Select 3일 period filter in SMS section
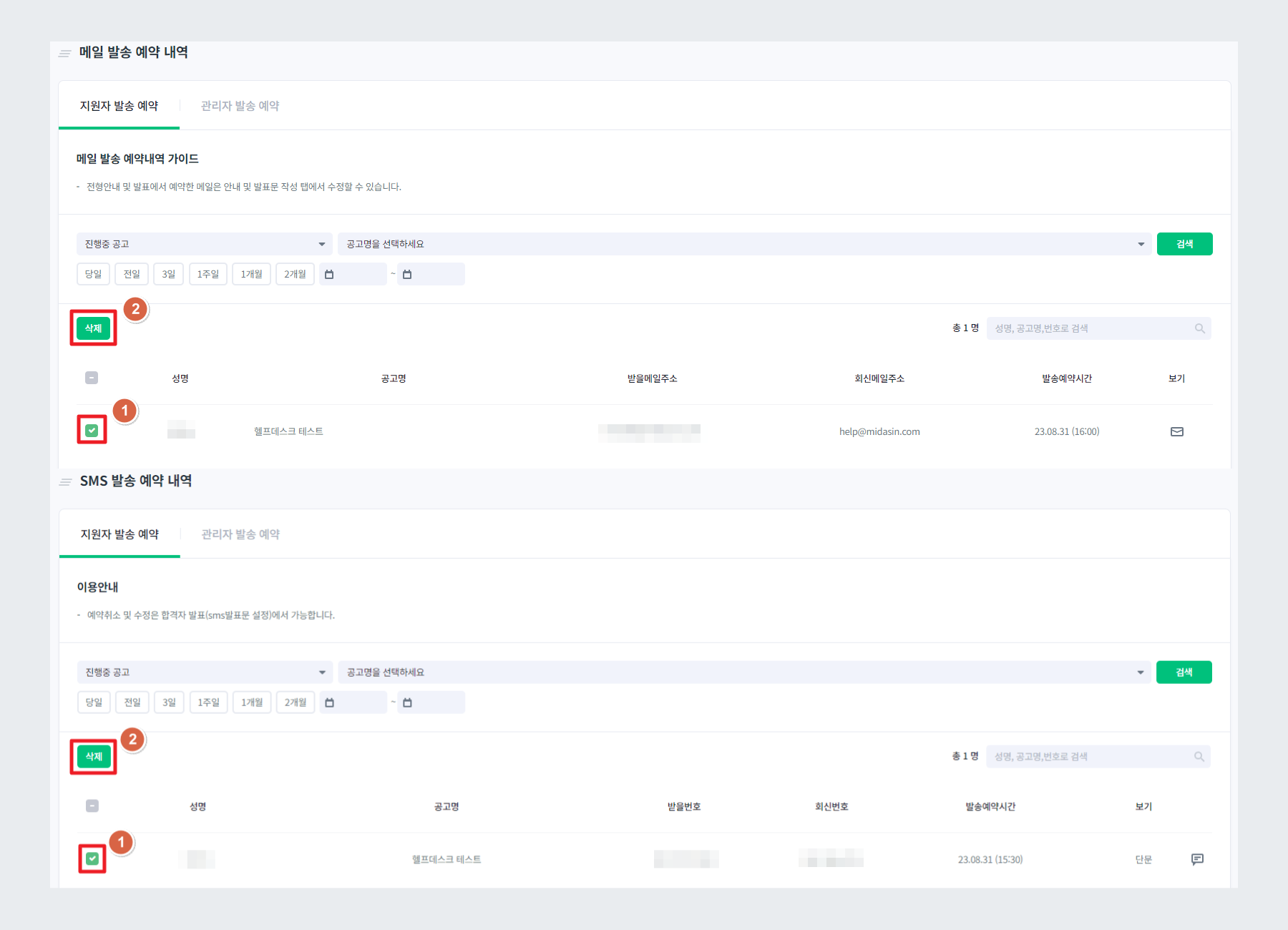1288x930 pixels. pos(169,703)
